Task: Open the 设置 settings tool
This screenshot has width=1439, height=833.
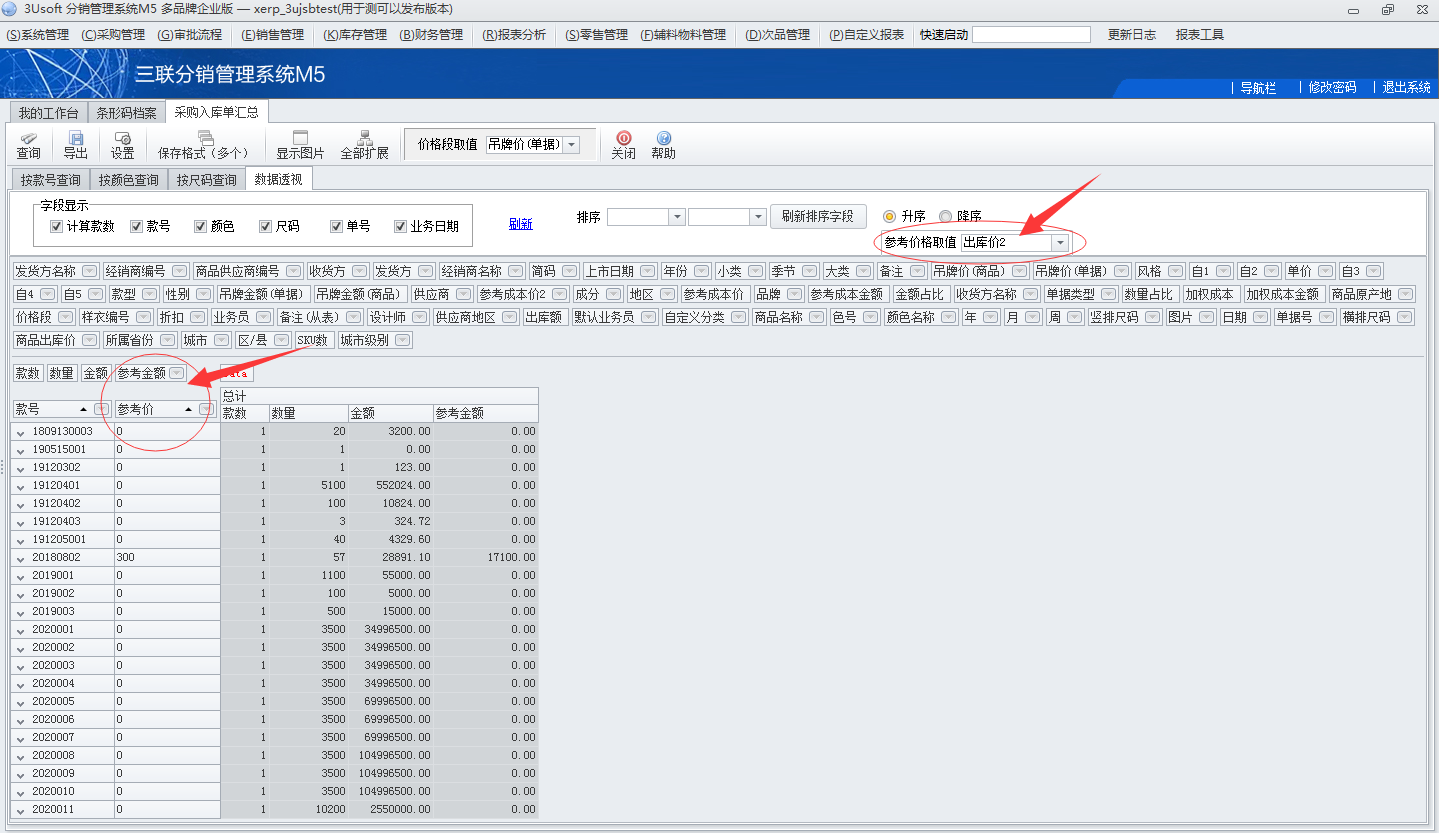Action: (x=122, y=145)
